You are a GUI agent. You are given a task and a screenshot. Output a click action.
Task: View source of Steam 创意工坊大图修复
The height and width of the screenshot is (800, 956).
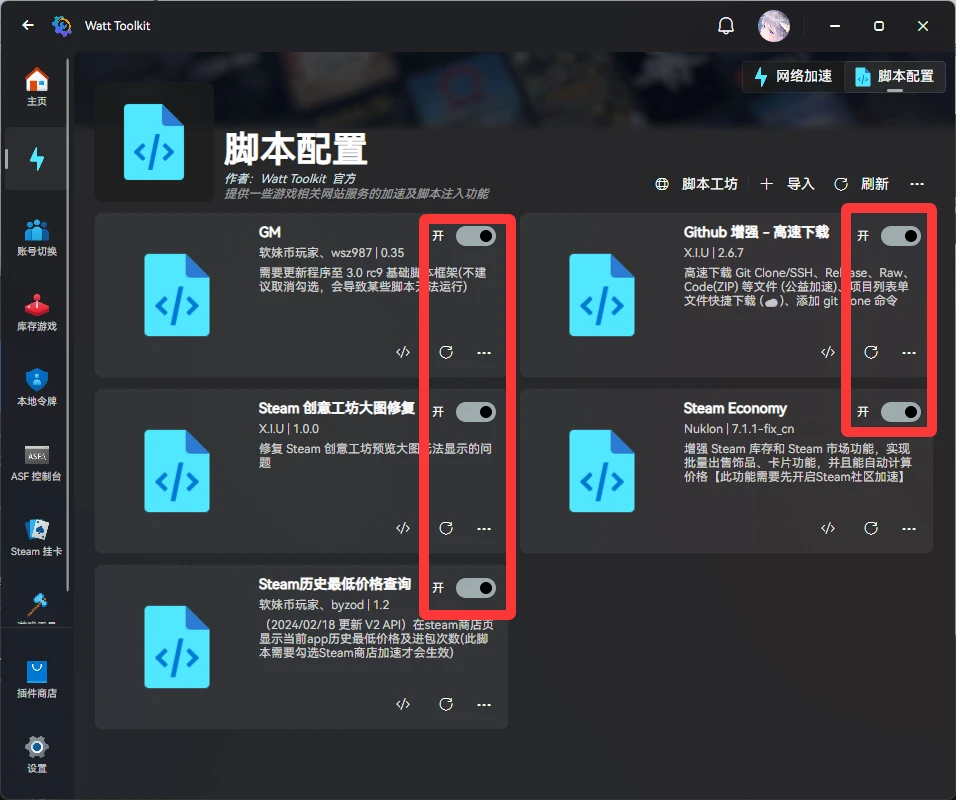pos(403,528)
